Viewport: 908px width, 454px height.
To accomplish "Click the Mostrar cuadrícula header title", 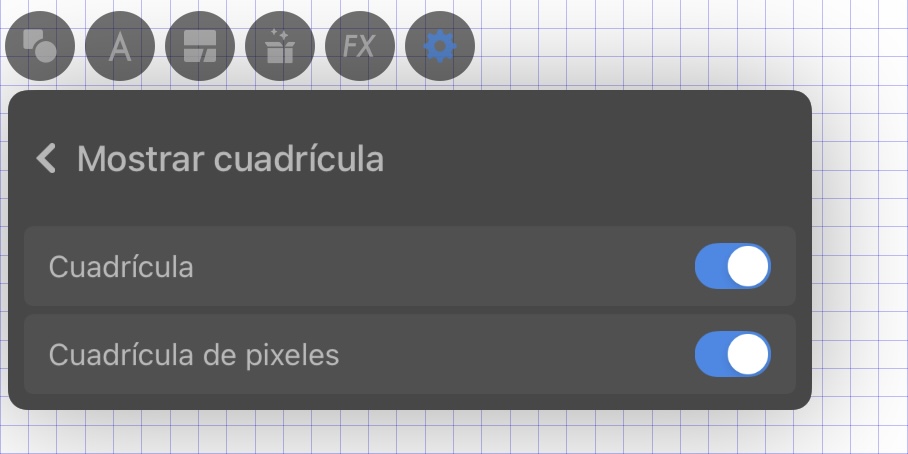I will (x=230, y=158).
